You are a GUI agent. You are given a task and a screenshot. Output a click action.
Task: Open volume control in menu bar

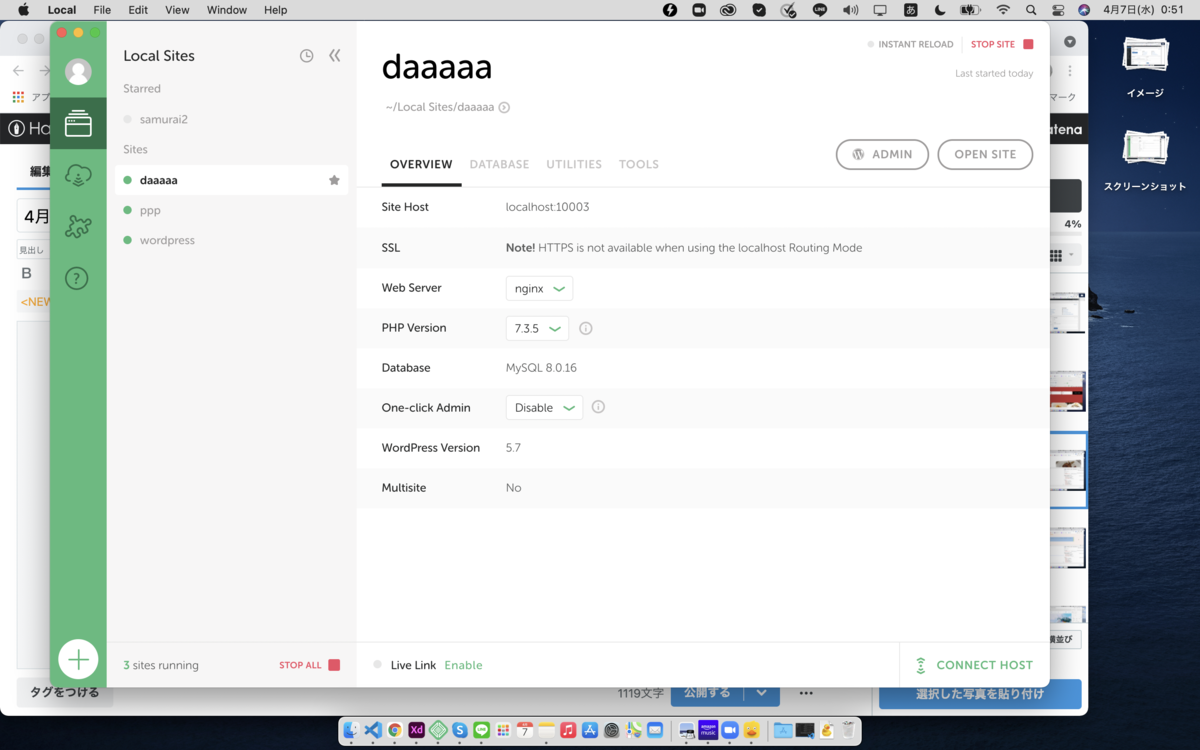pyautogui.click(x=851, y=10)
